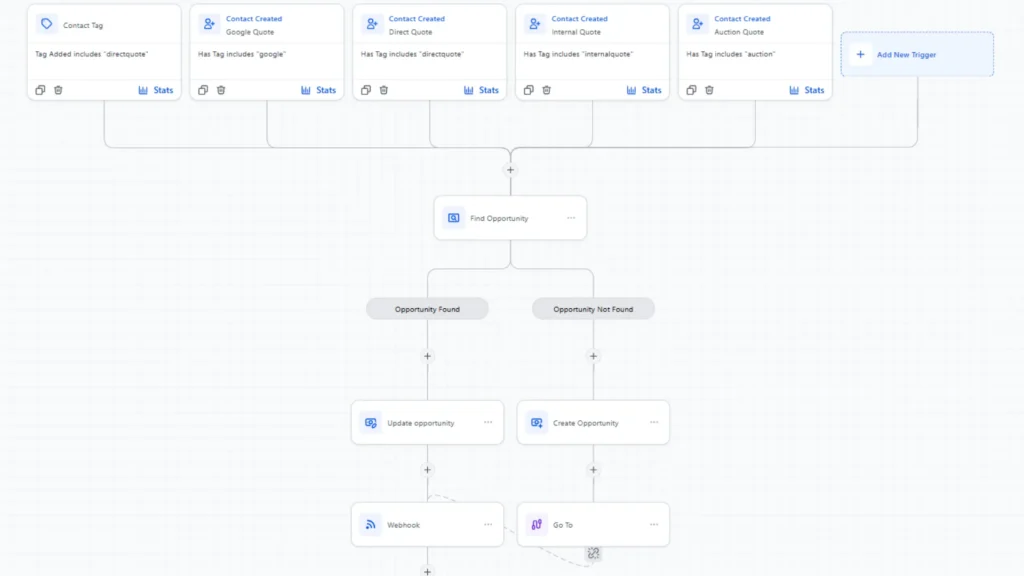
Task: Select the 'Has Tag includes "internalquote"' text
Action: pyautogui.click(x=578, y=54)
